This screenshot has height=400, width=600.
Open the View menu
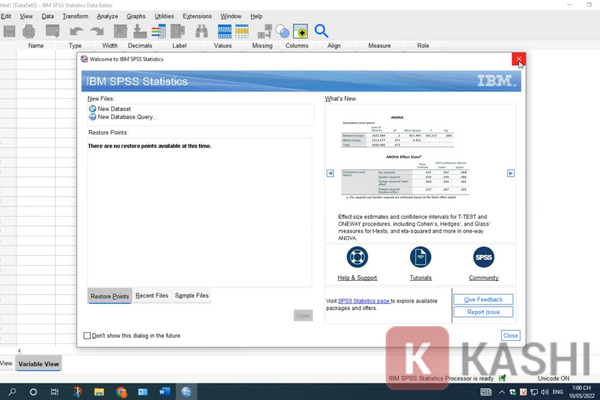coord(26,16)
